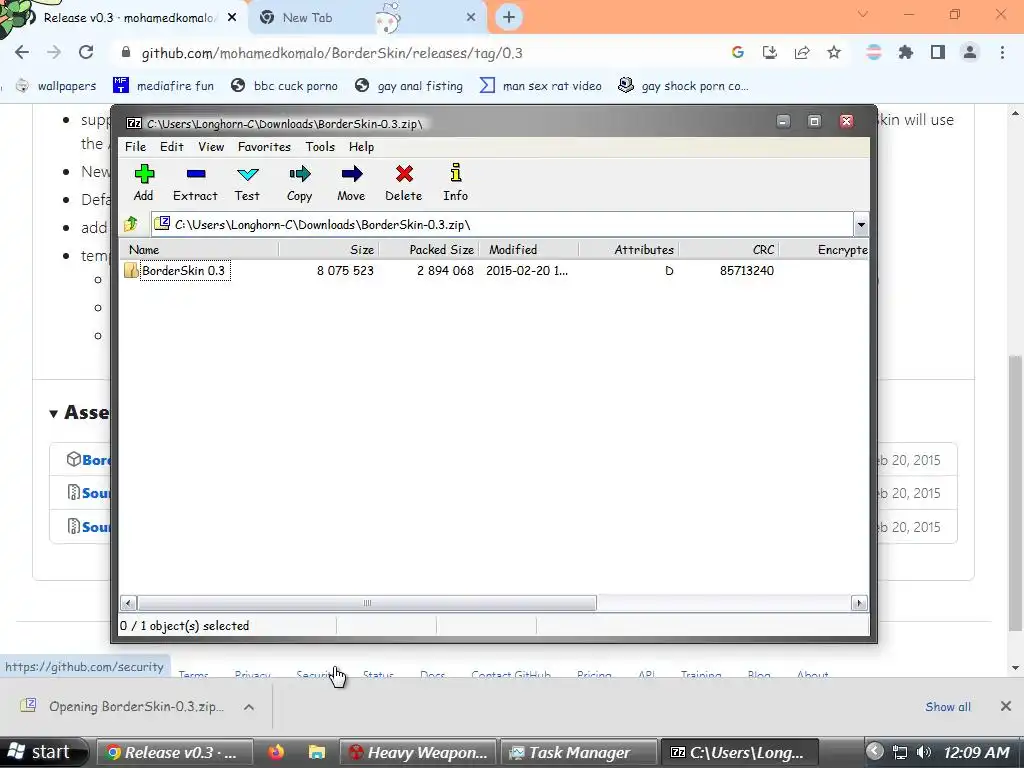The height and width of the screenshot is (768, 1024).
Task: Reload the GitHub release page
Action: click(86, 53)
